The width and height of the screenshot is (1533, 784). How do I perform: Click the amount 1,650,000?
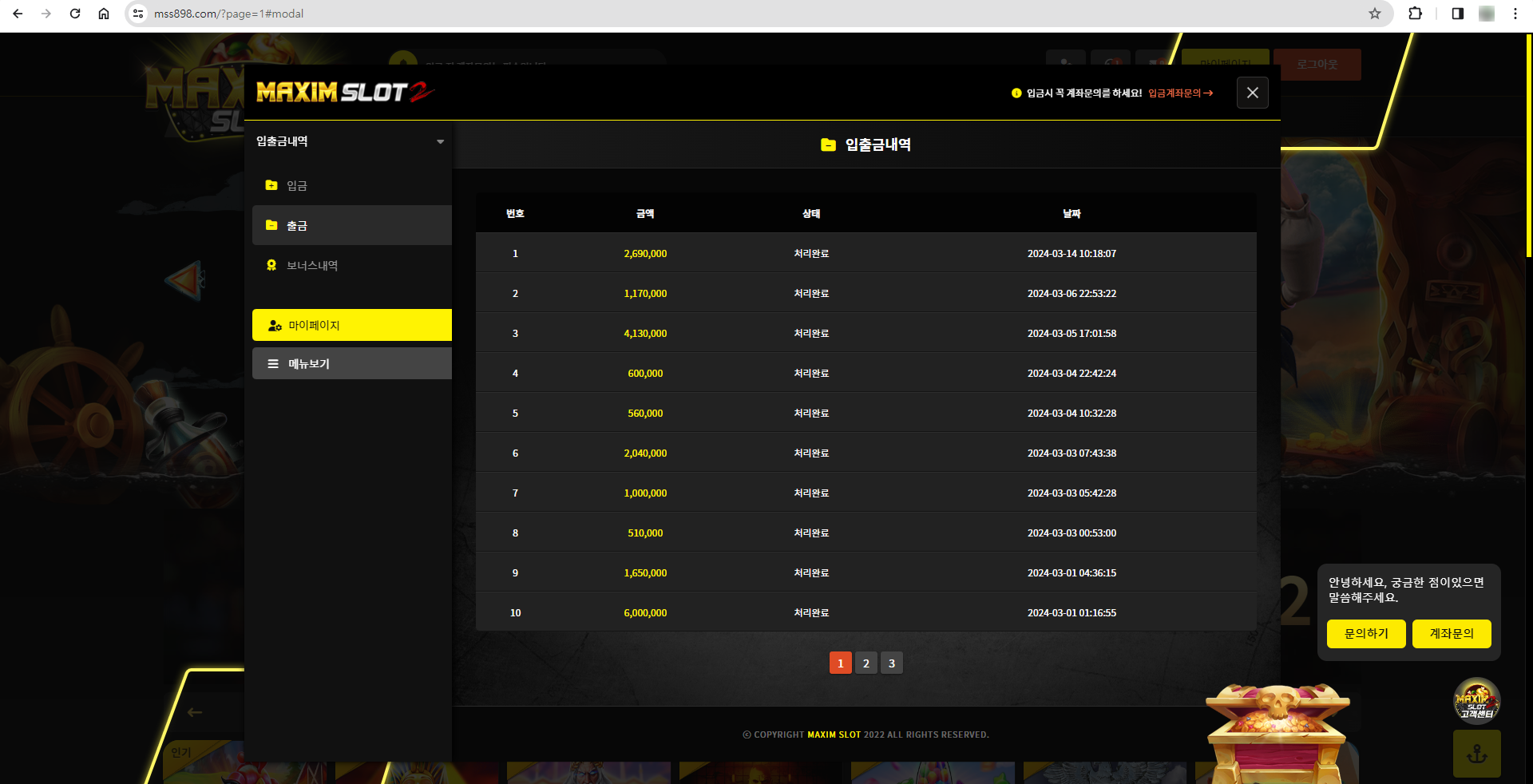[x=645, y=573]
